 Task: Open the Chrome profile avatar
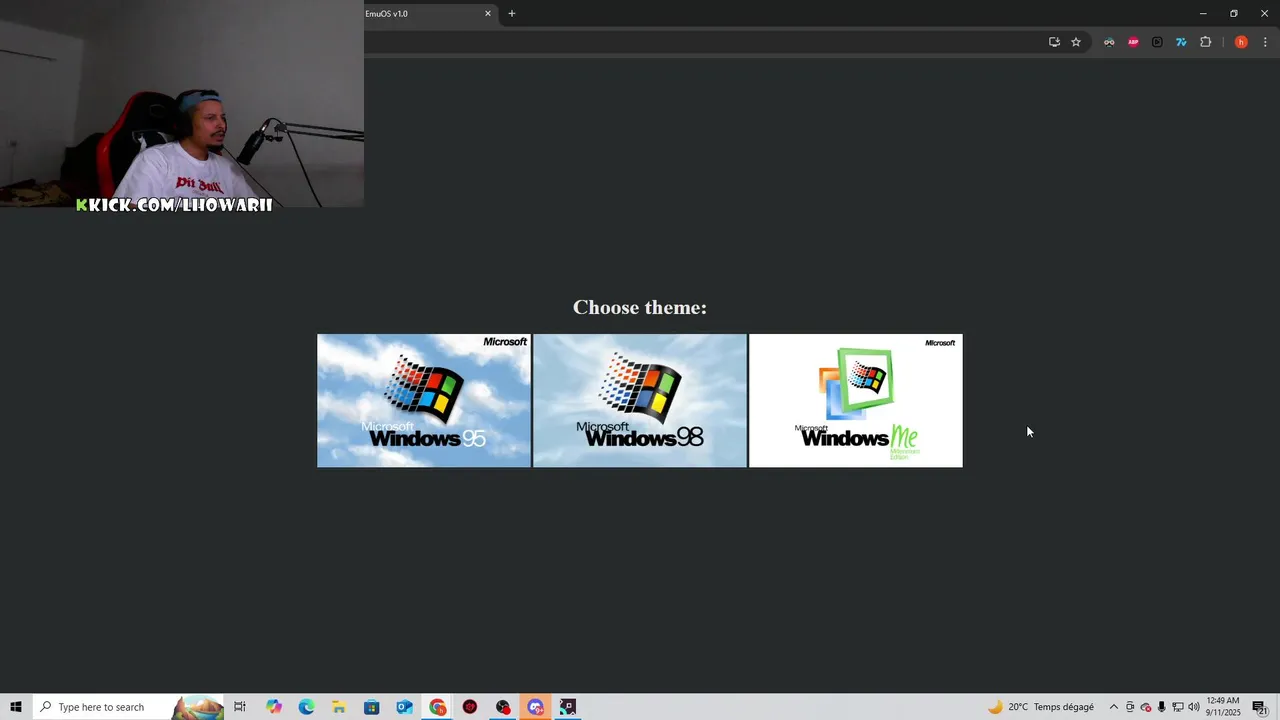point(1241,42)
